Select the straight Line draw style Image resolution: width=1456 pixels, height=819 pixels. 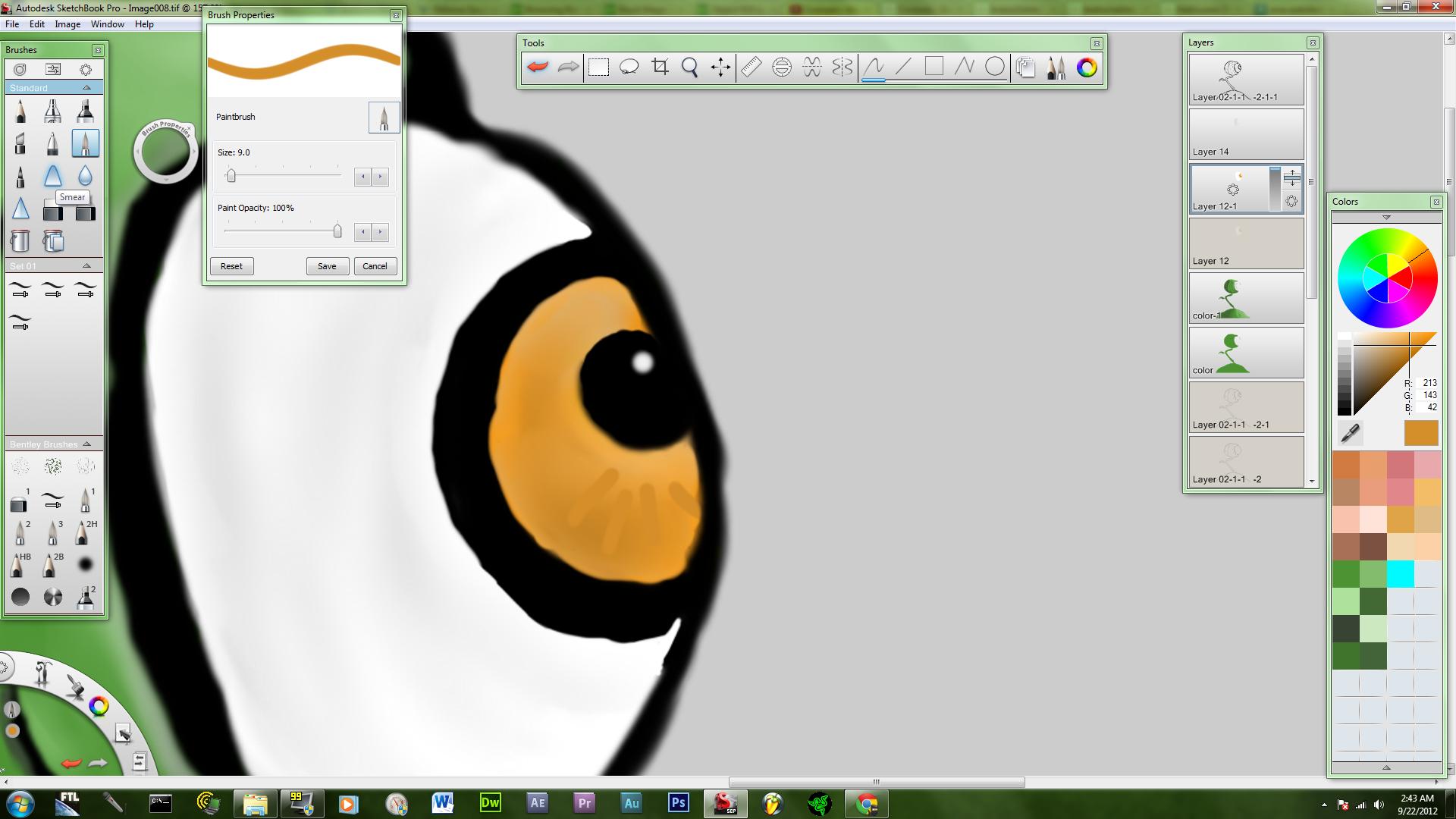903,67
